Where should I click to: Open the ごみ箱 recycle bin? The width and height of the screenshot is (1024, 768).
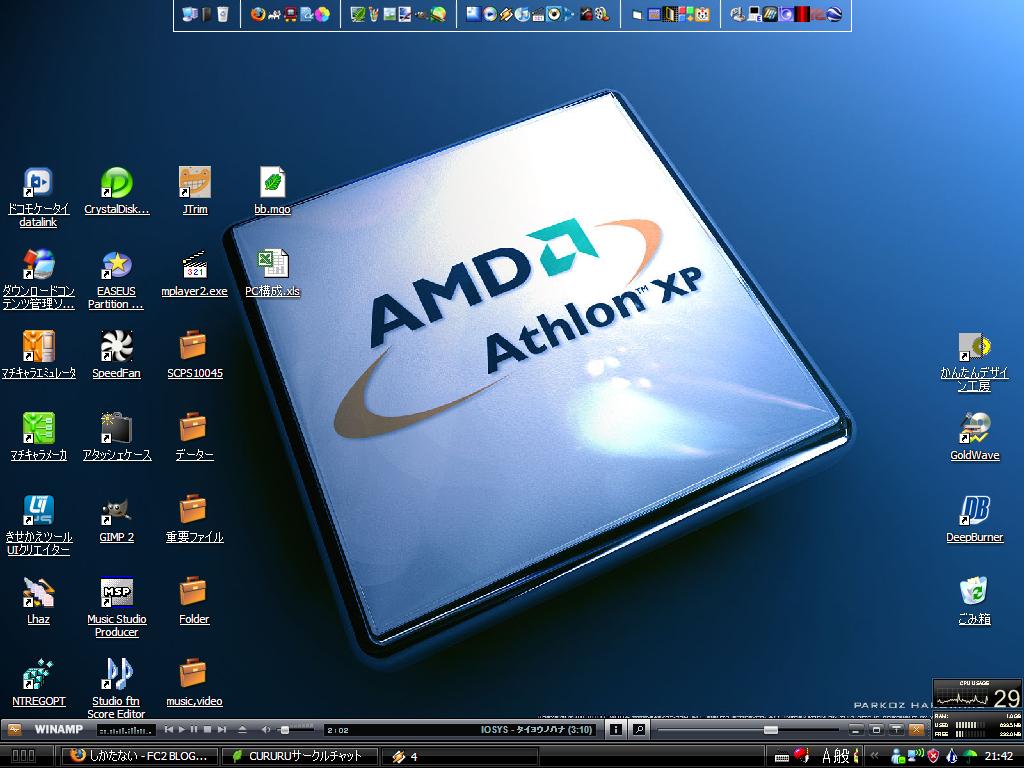[974, 601]
